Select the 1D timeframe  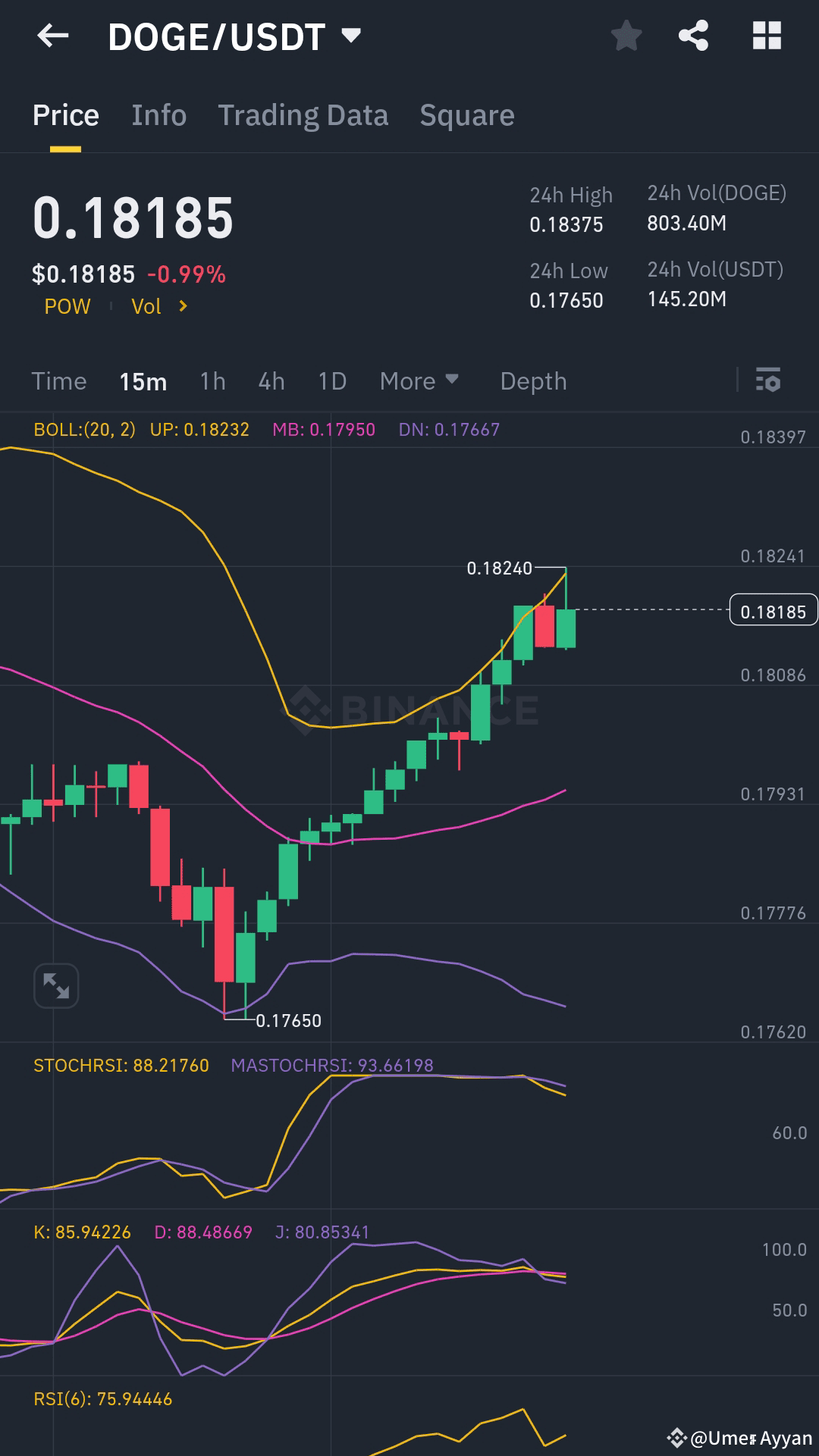tap(332, 380)
